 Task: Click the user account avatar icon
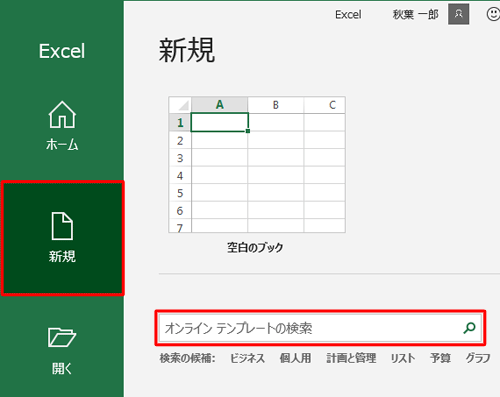coord(459,14)
